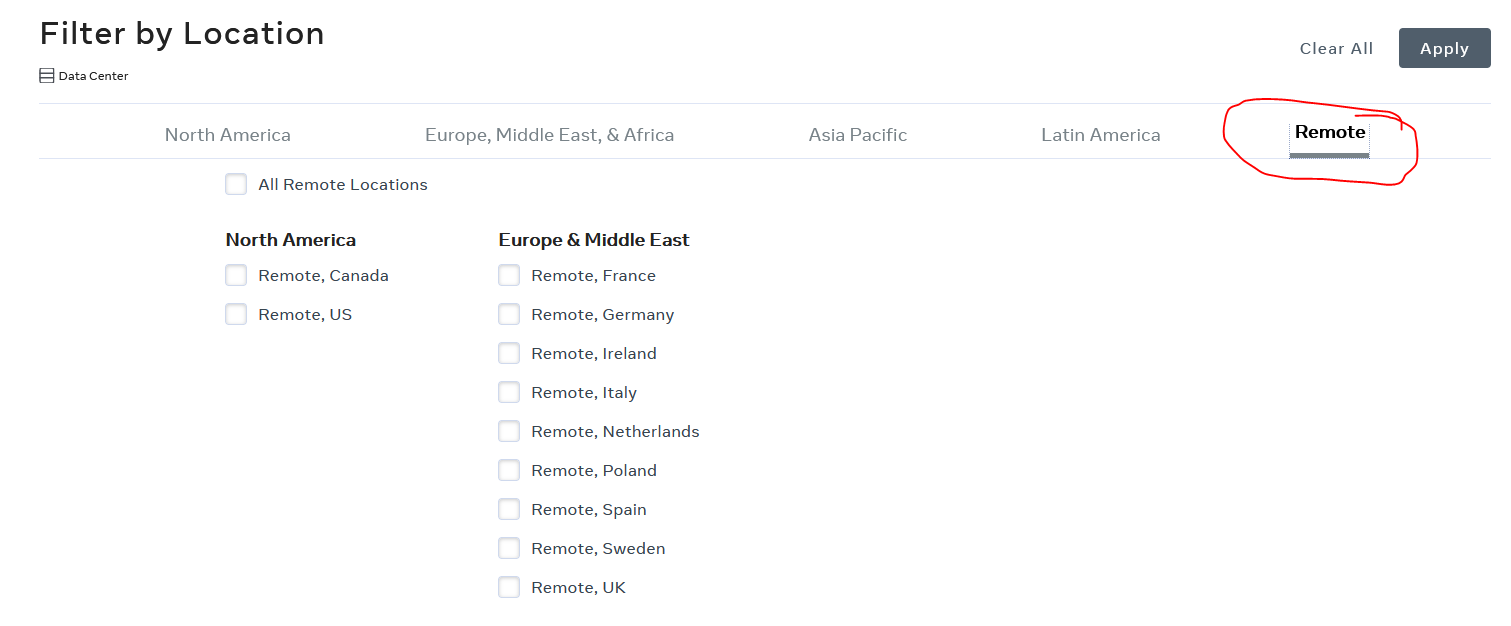Click the Data Center icon
Screen dimensions: 1511x626
[45, 75]
